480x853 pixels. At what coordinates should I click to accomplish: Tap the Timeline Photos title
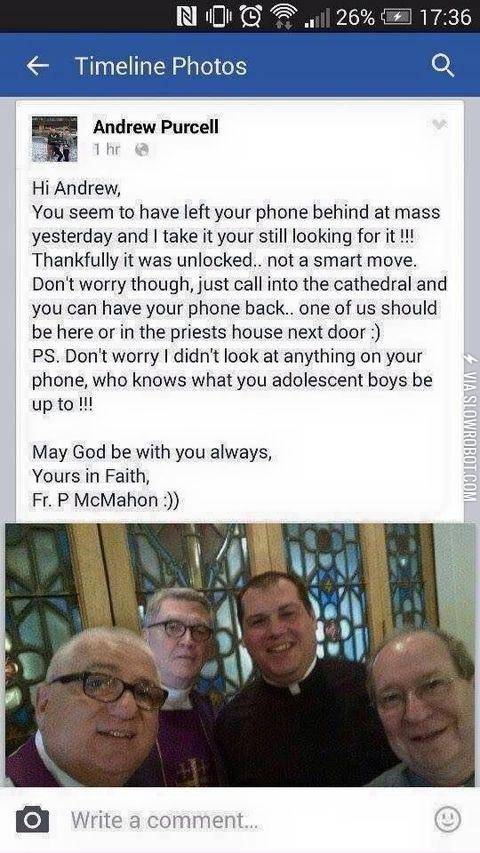pyautogui.click(x=161, y=66)
